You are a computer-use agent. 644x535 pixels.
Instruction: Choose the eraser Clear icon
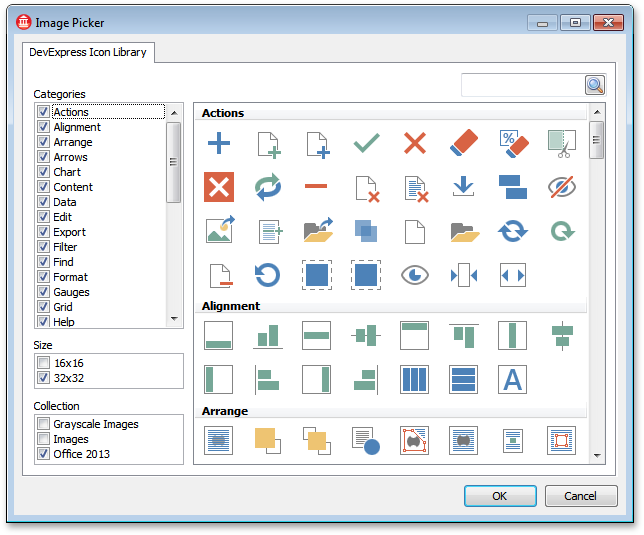464,143
